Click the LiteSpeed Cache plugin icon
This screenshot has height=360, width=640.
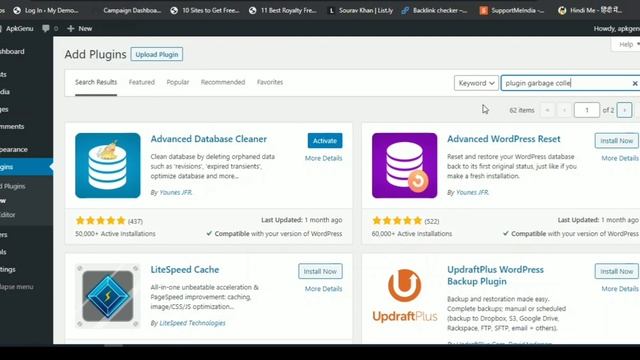click(x=108, y=296)
